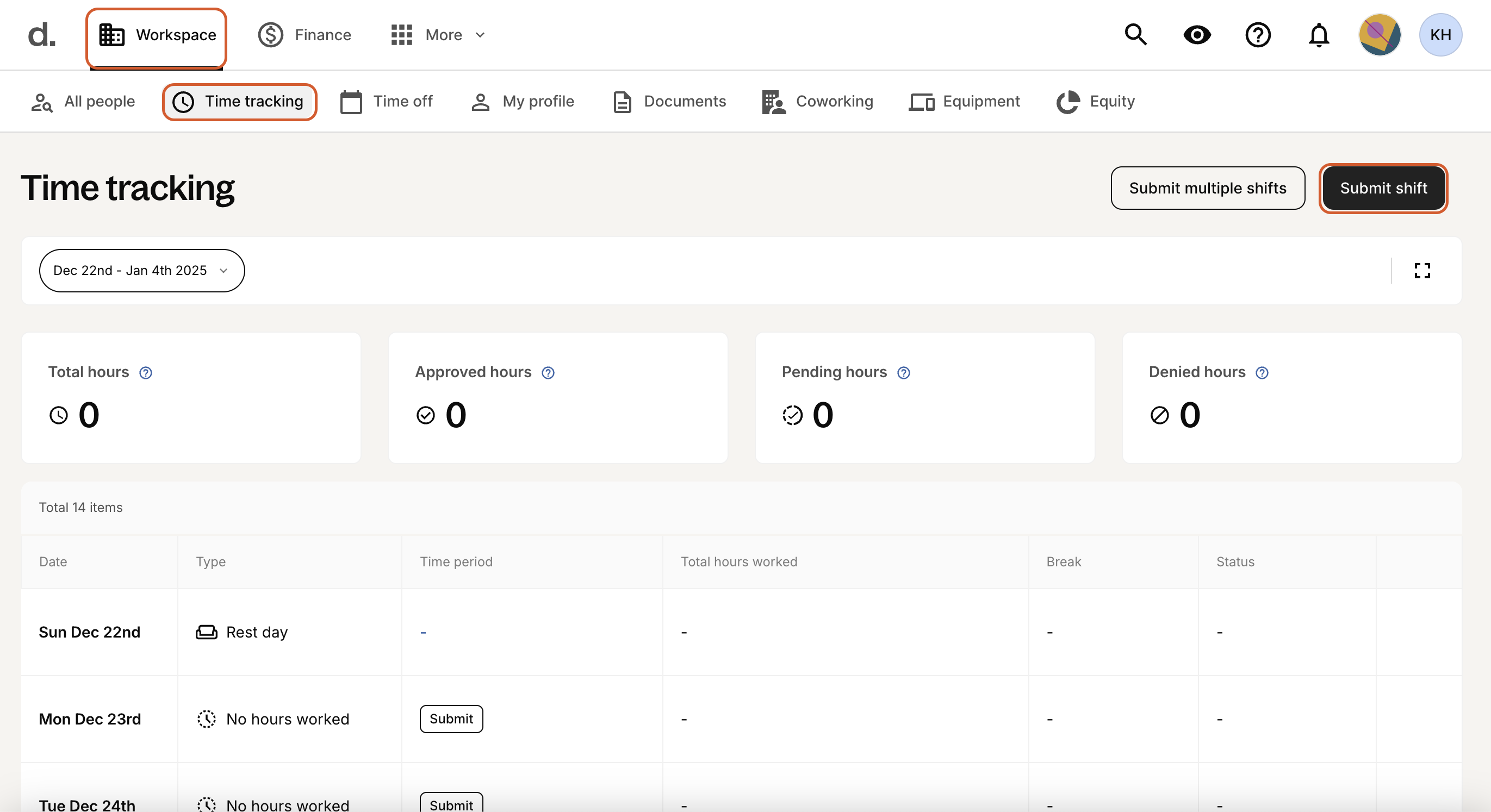The width and height of the screenshot is (1491, 812).
Task: Click the search magnifier icon
Action: point(1135,35)
